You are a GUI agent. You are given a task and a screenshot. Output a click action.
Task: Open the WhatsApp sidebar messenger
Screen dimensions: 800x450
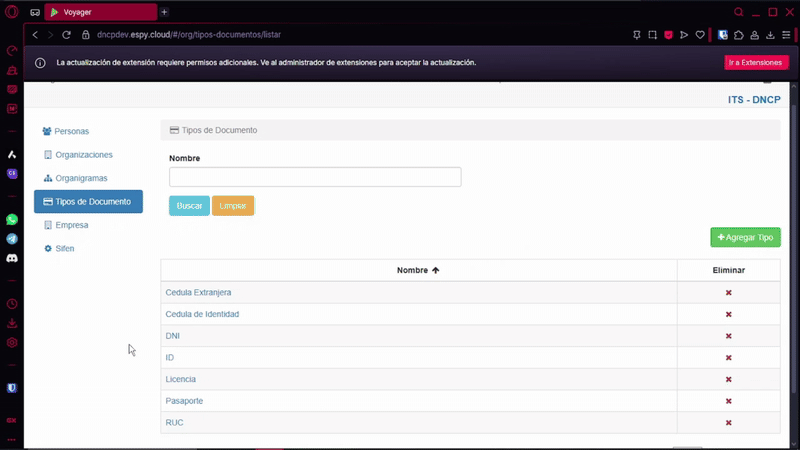[12, 219]
